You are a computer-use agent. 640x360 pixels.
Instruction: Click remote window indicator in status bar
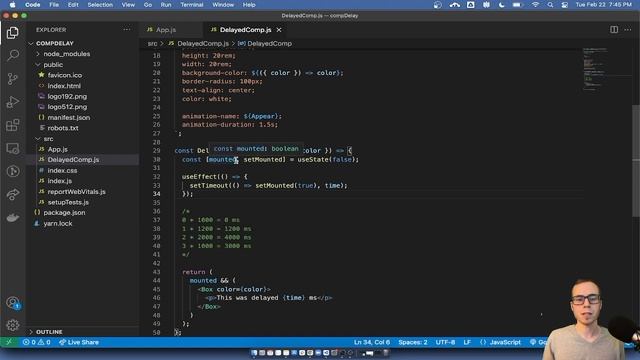point(9,342)
